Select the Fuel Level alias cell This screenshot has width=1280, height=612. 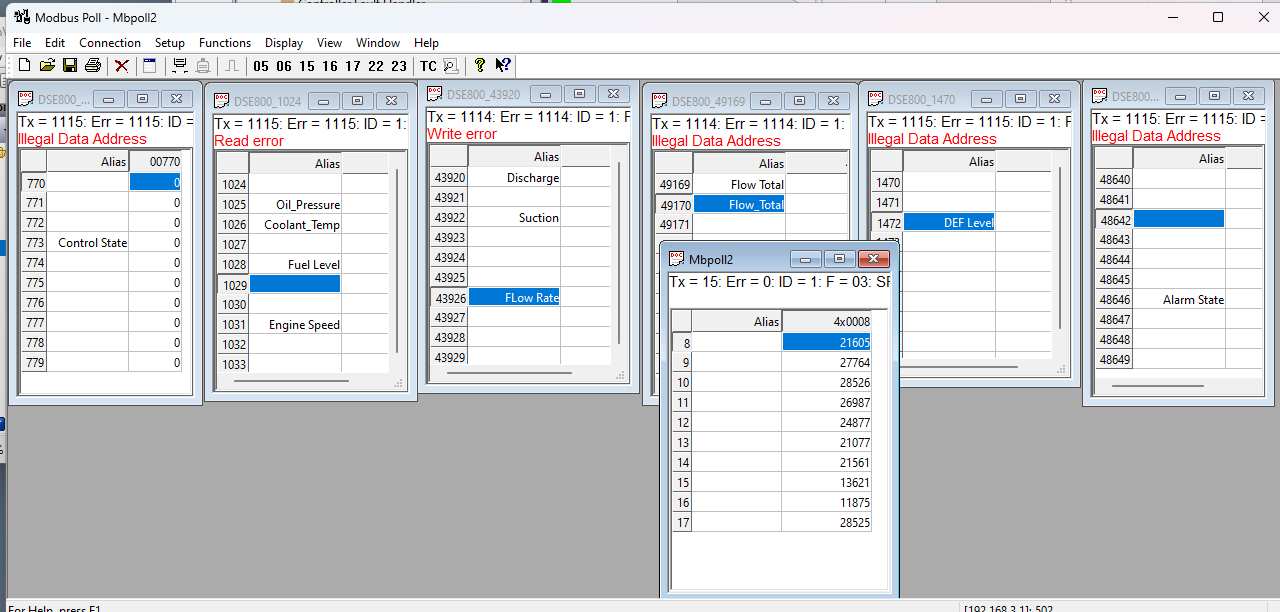point(295,265)
